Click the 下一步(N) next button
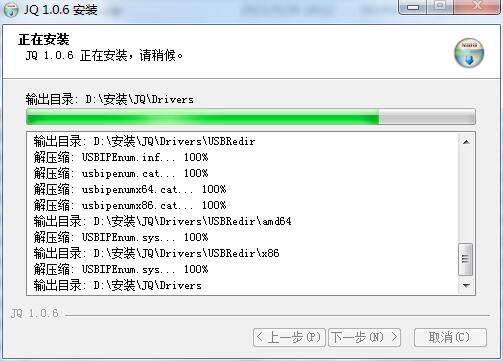The width and height of the screenshot is (503, 361). (x=364, y=337)
